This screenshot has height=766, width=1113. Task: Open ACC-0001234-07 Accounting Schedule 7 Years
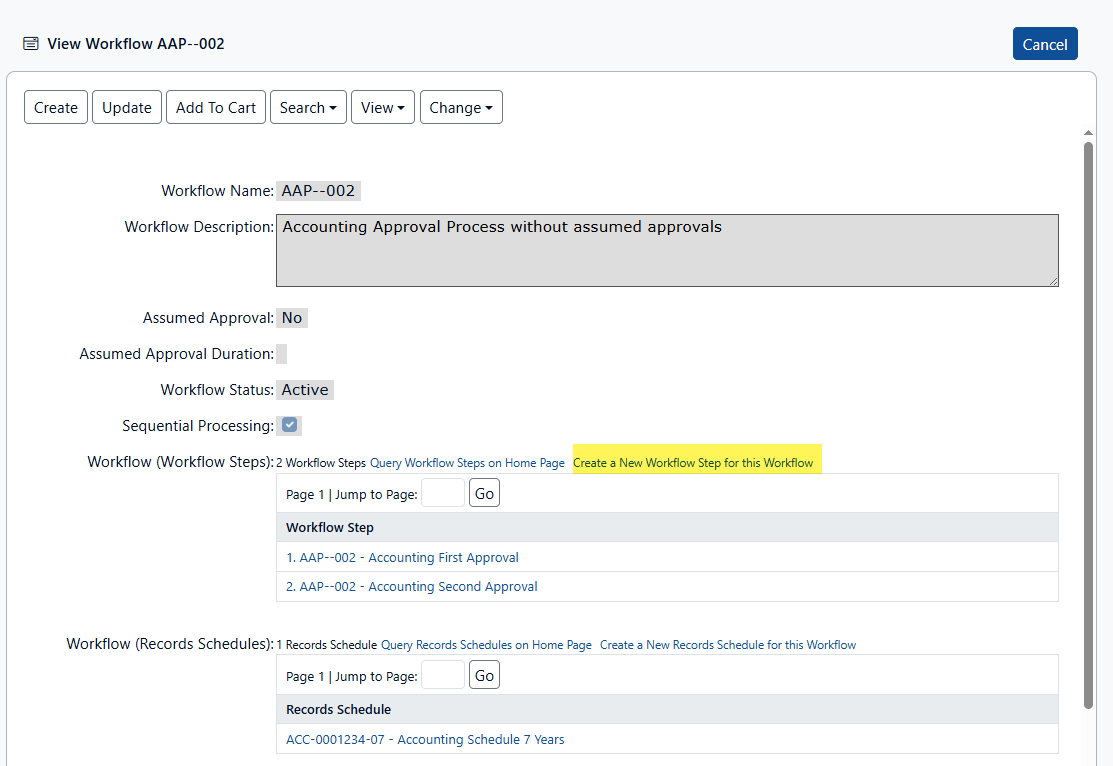425,739
